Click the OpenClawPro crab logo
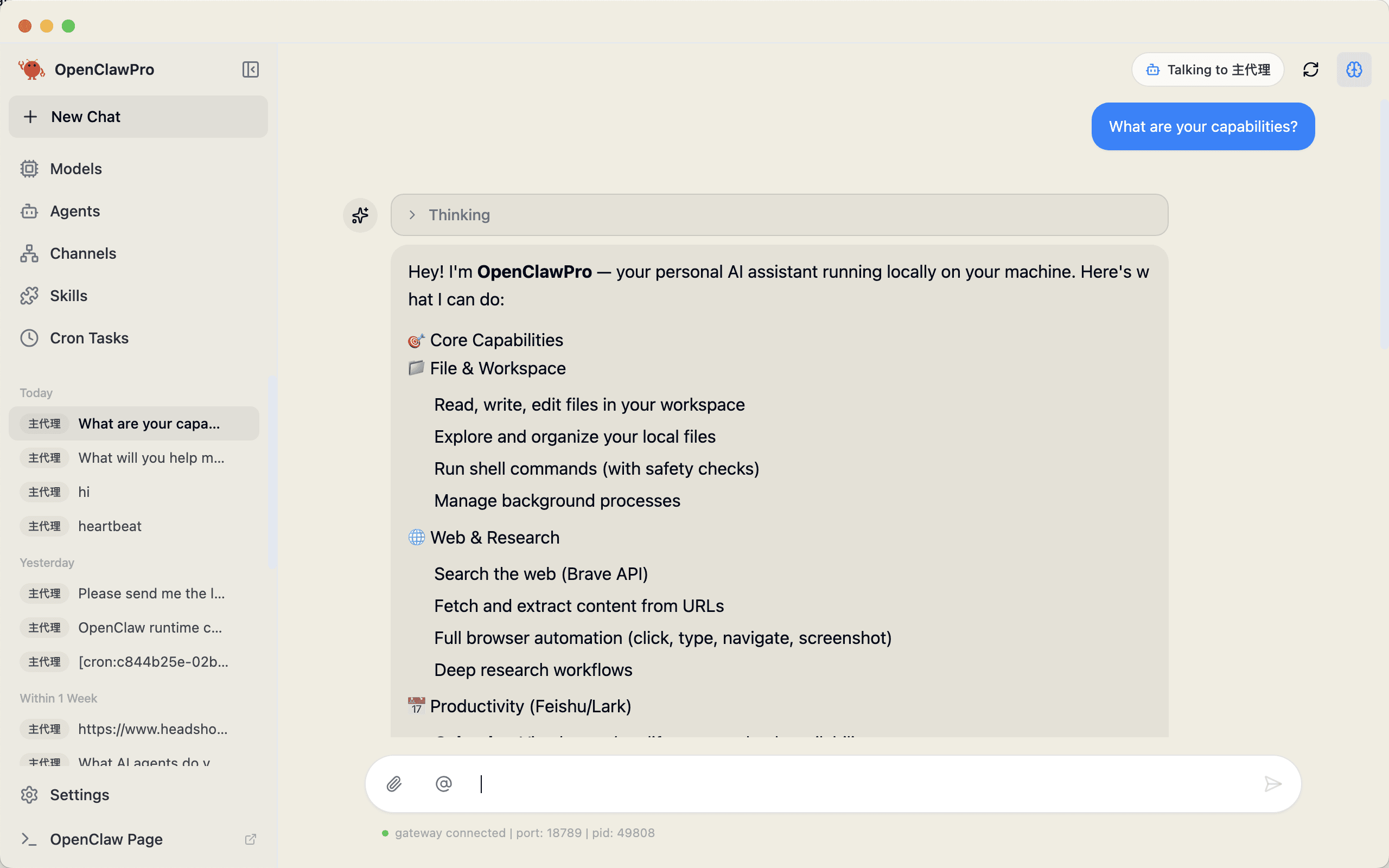The width and height of the screenshot is (1389, 868). (x=30, y=69)
